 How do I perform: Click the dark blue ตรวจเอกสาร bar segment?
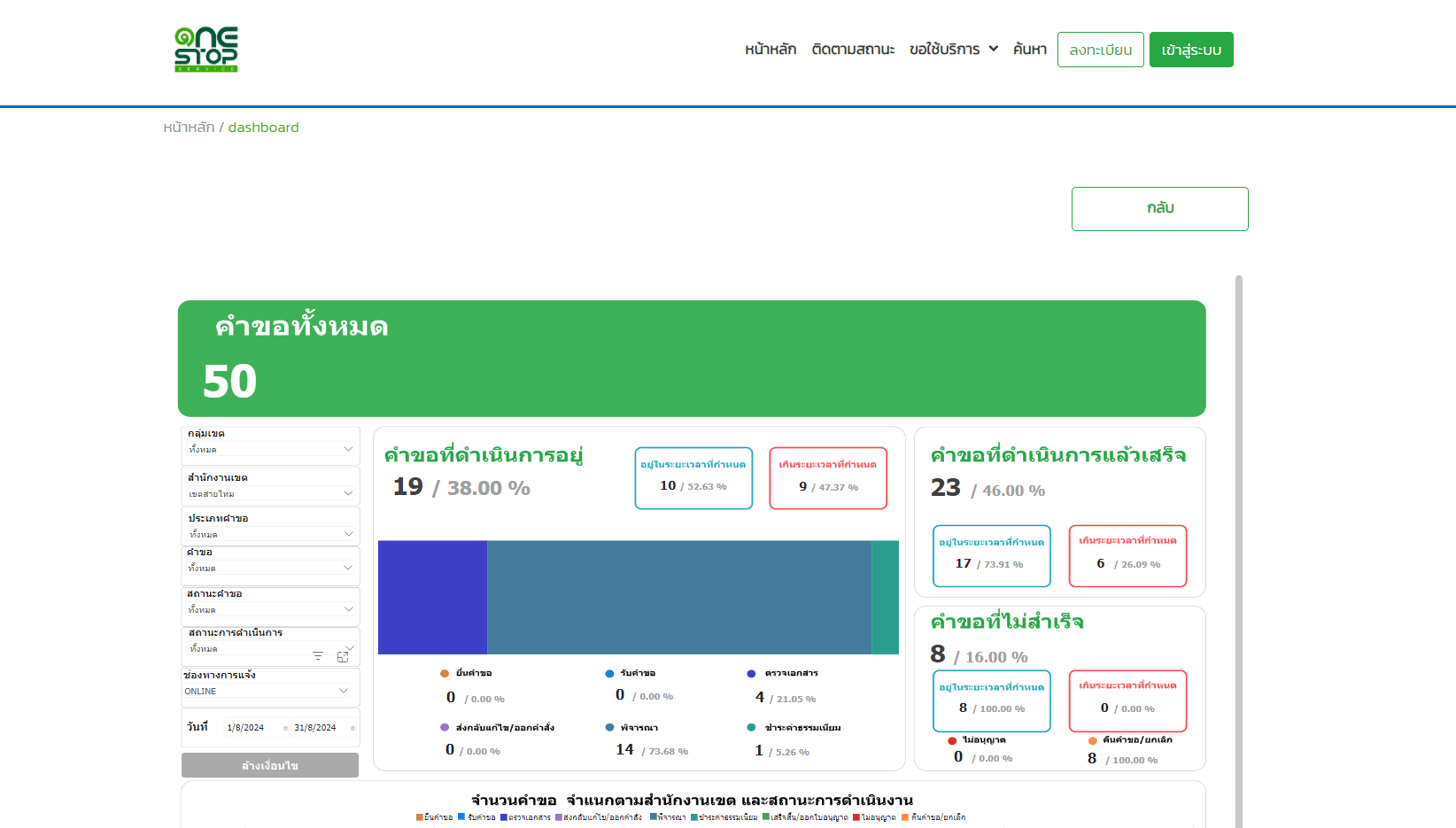[432, 598]
